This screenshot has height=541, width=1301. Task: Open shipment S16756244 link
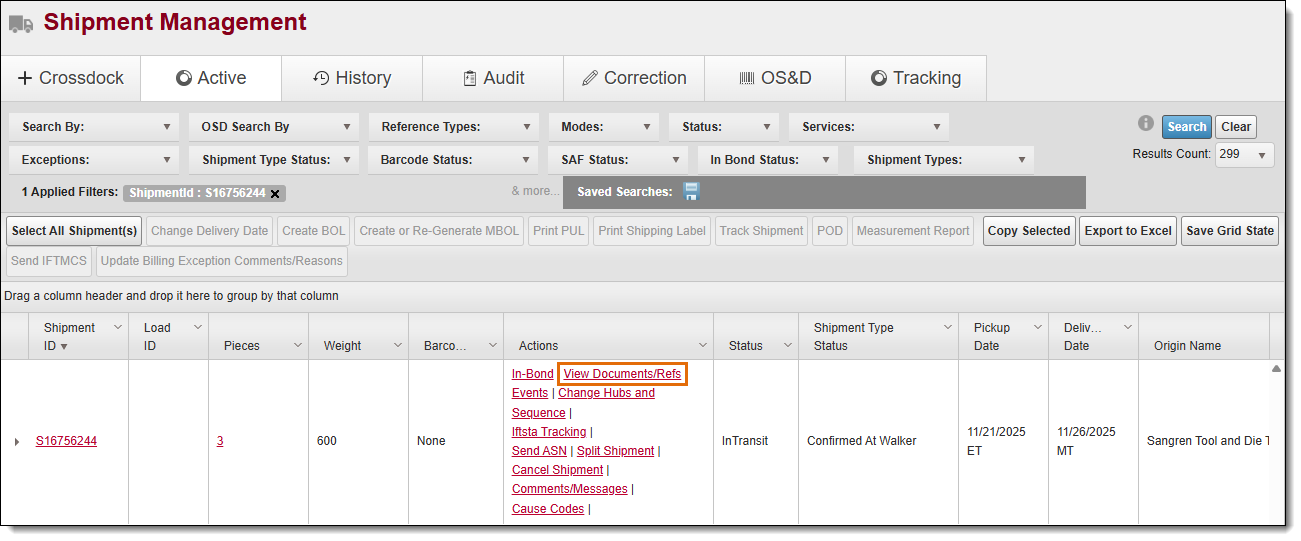[x=66, y=441]
